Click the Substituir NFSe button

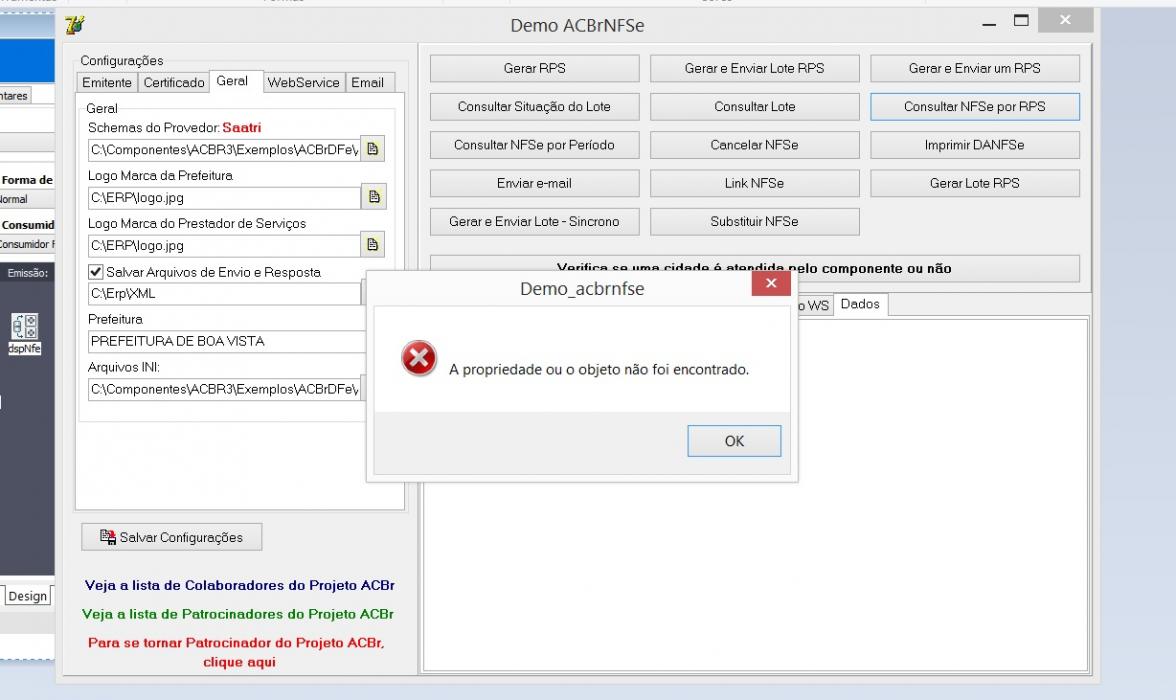tap(754, 221)
